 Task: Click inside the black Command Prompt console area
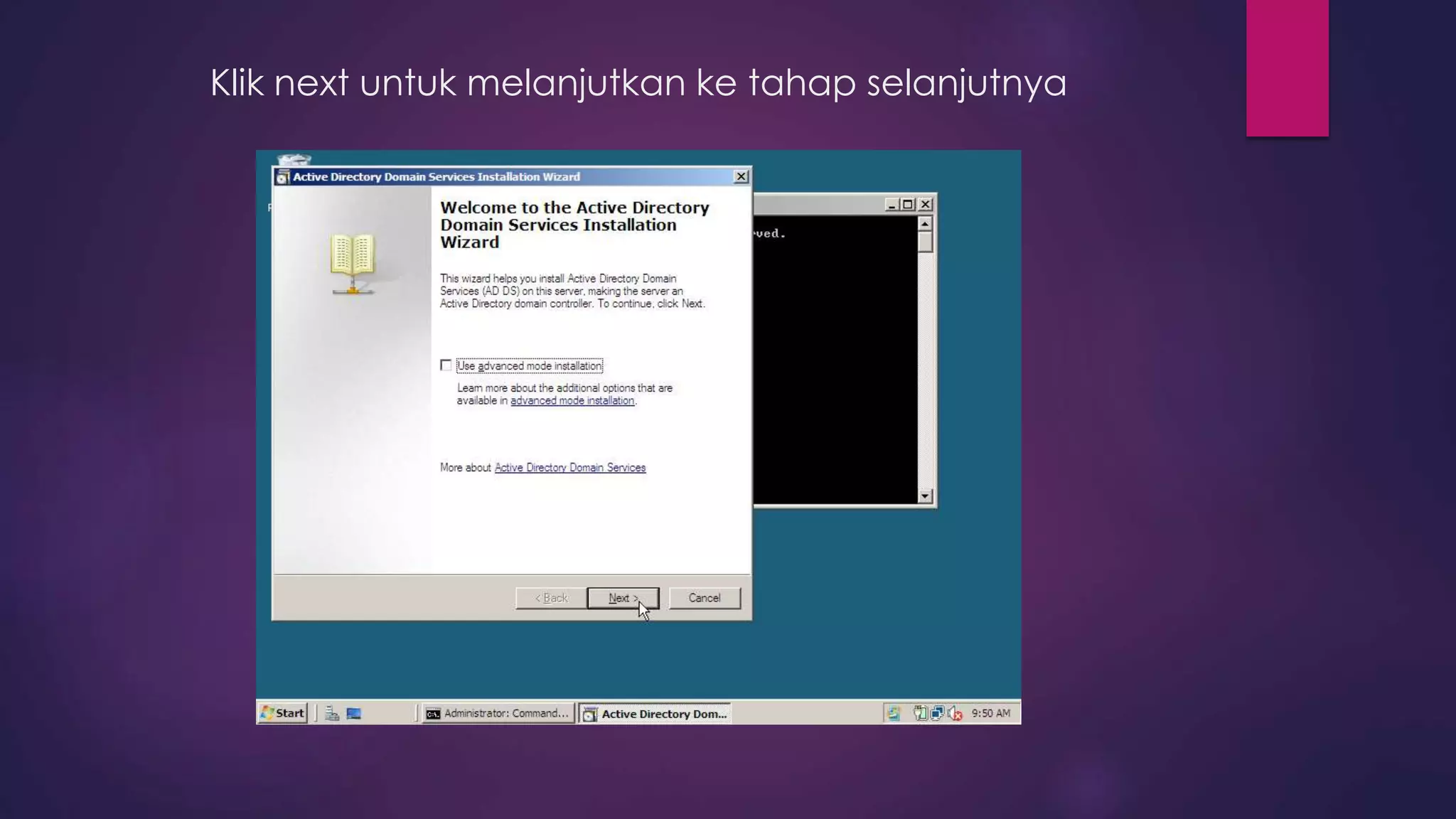pos(835,360)
